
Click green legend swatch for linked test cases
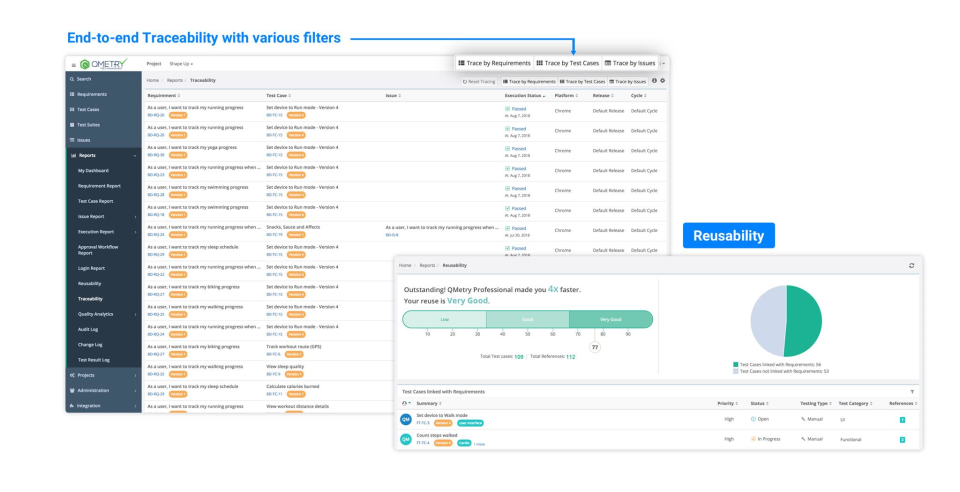pyautogui.click(x=735, y=365)
